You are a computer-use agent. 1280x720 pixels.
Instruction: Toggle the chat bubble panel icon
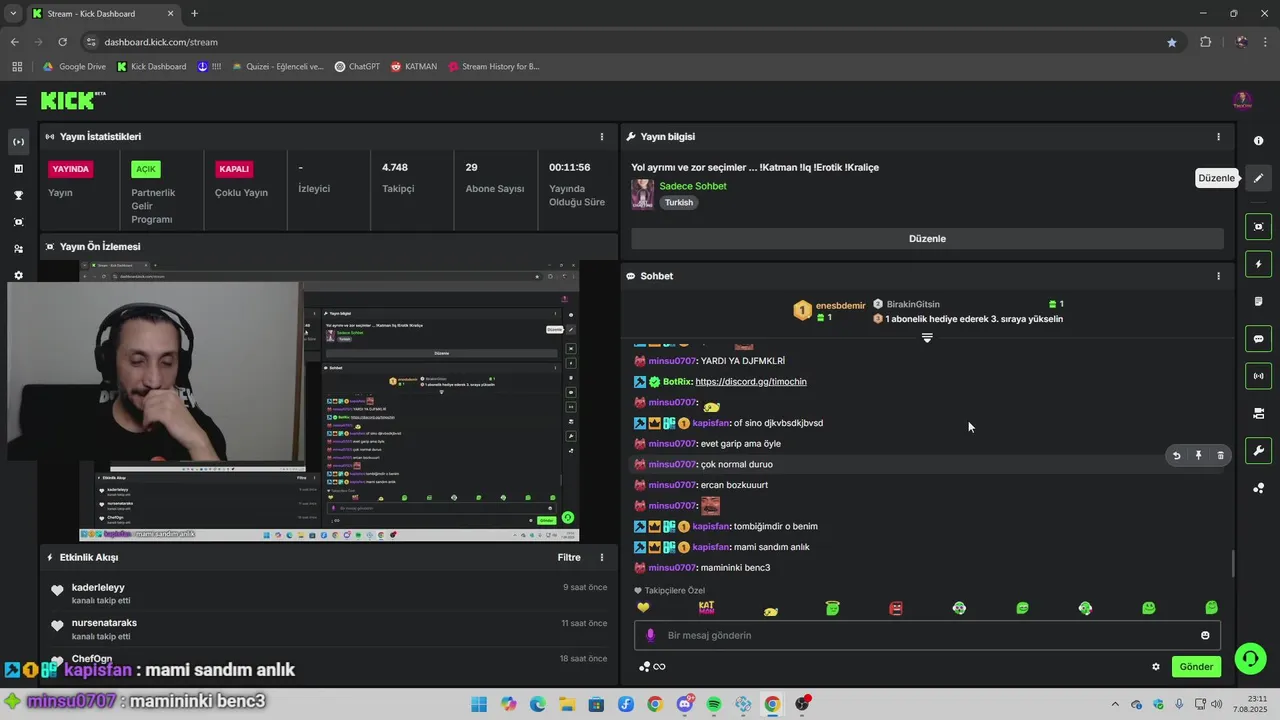click(1258, 339)
